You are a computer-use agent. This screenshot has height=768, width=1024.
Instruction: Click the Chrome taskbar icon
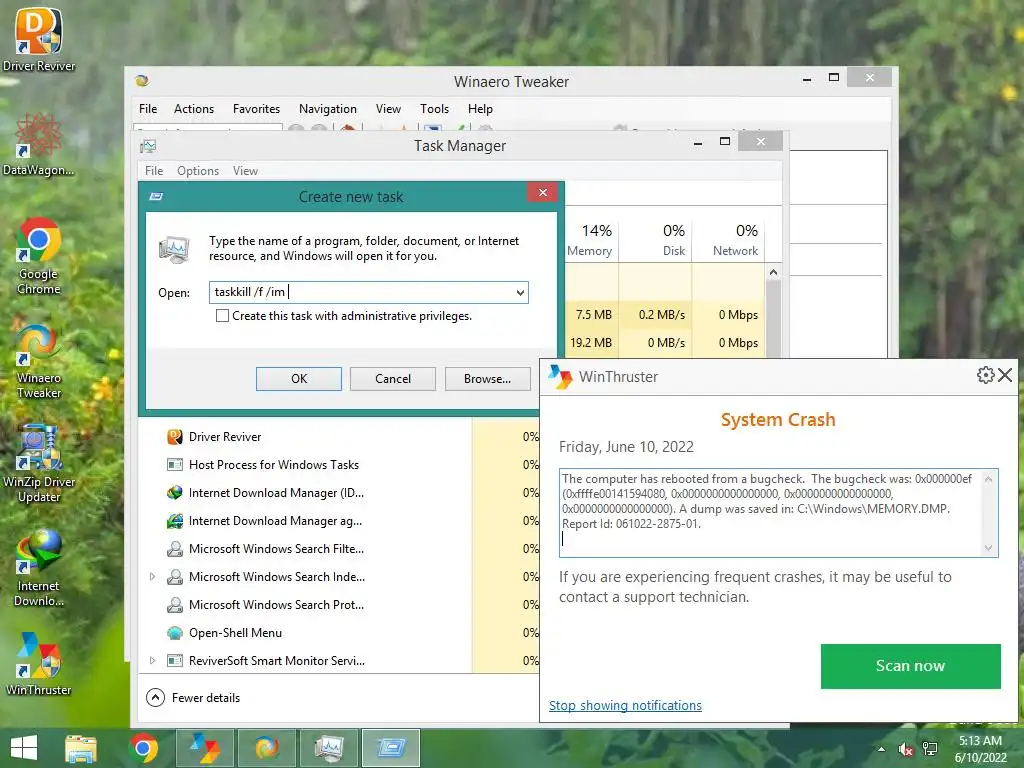143,748
